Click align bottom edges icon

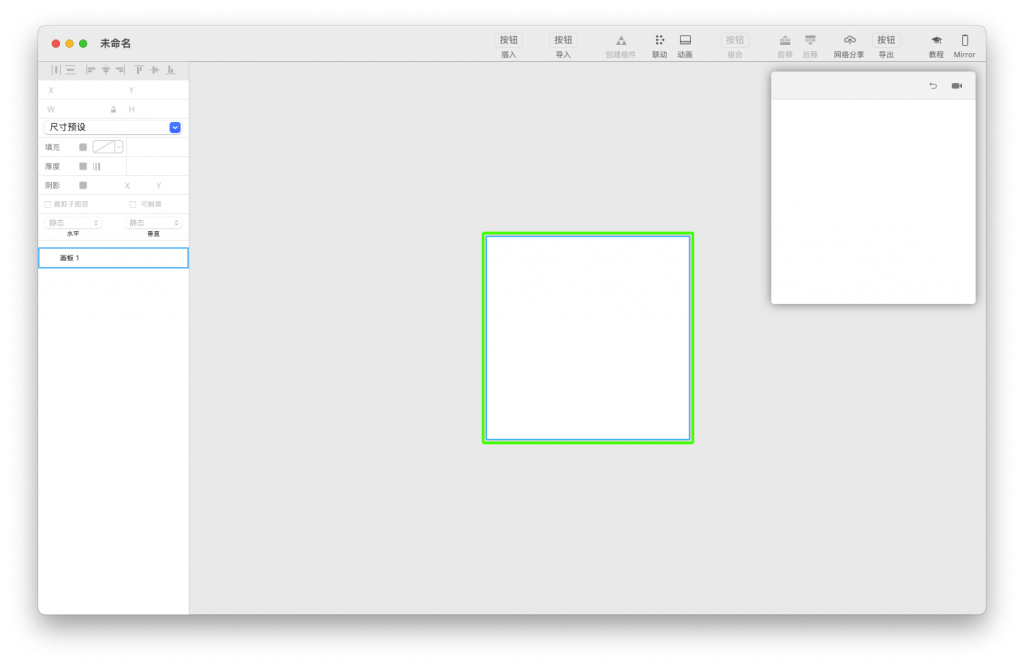(170, 70)
